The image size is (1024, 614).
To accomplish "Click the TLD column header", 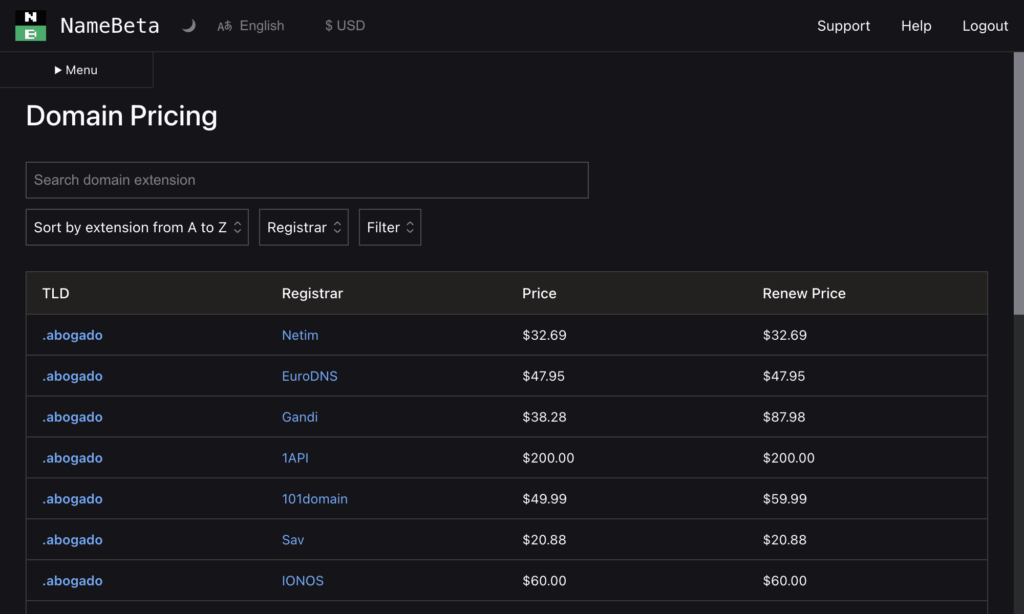I will pyautogui.click(x=56, y=293).
